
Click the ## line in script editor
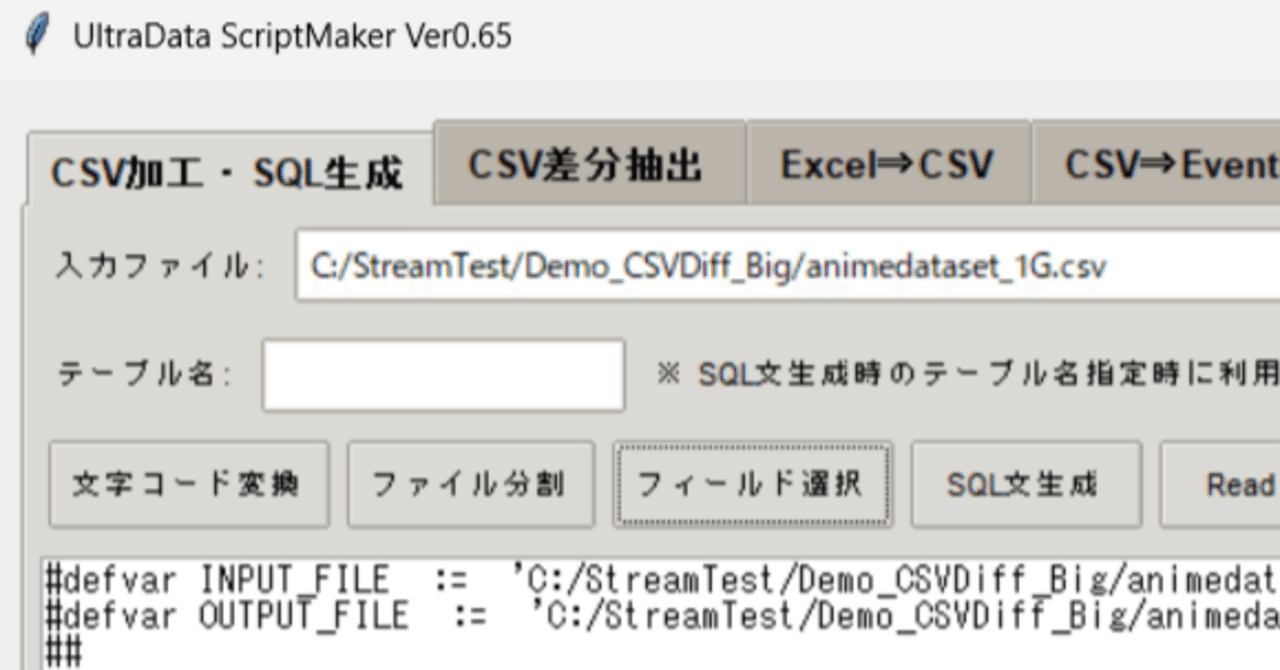pyautogui.click(x=63, y=650)
